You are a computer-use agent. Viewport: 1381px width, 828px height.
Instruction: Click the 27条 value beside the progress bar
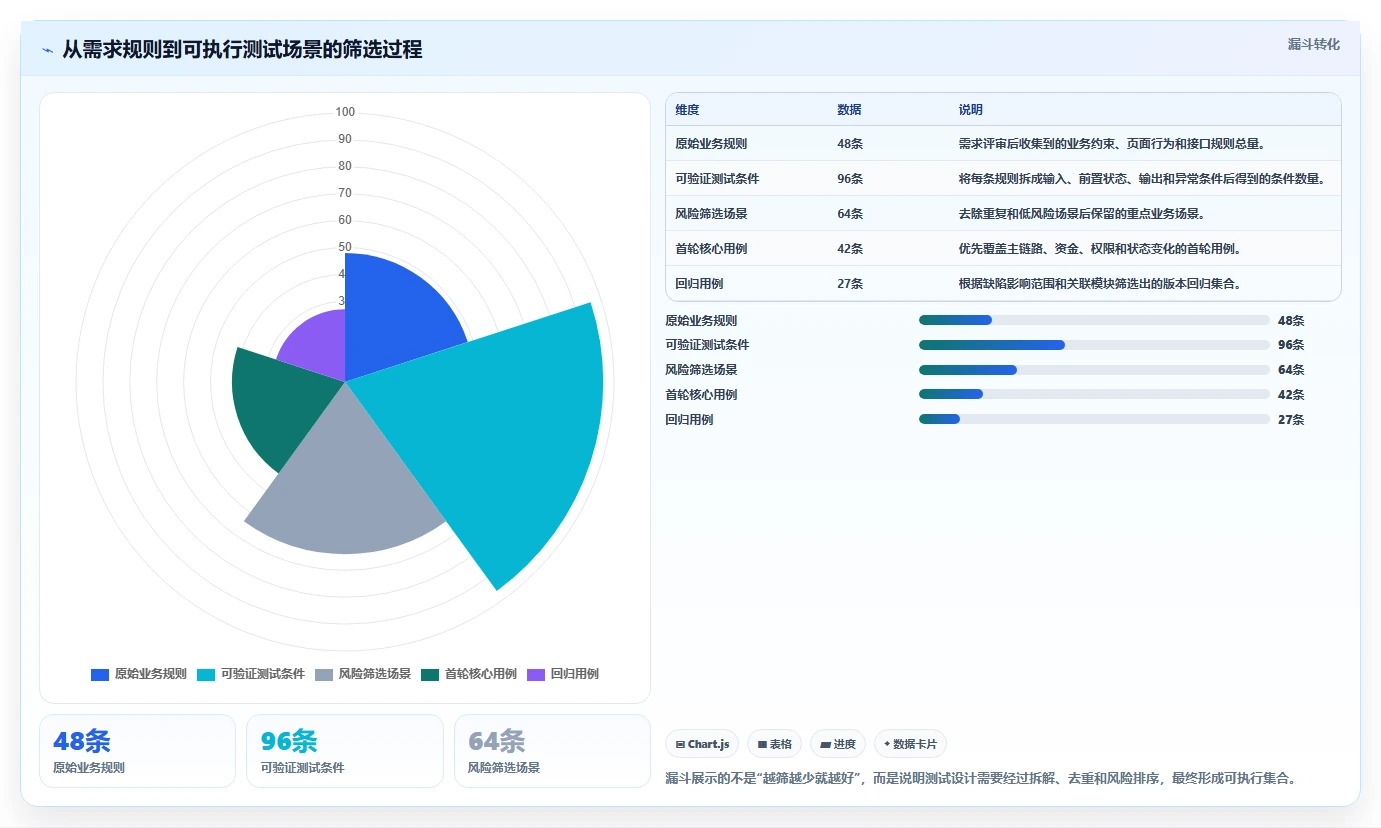pos(1291,420)
